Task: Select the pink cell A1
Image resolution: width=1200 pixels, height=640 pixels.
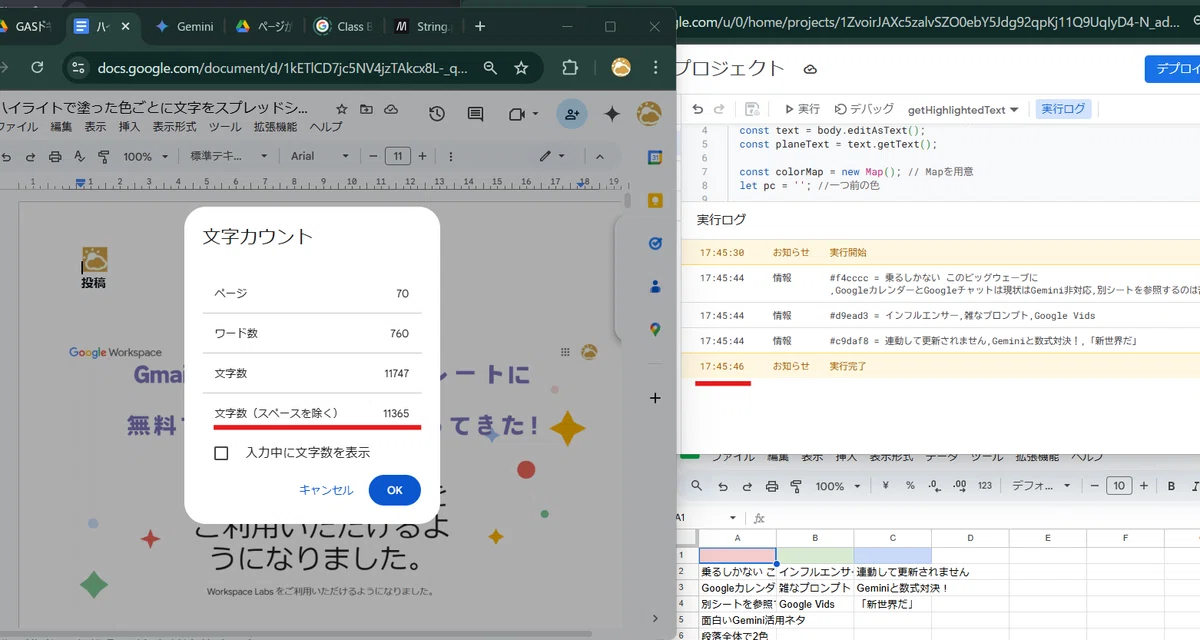Action: 737,555
